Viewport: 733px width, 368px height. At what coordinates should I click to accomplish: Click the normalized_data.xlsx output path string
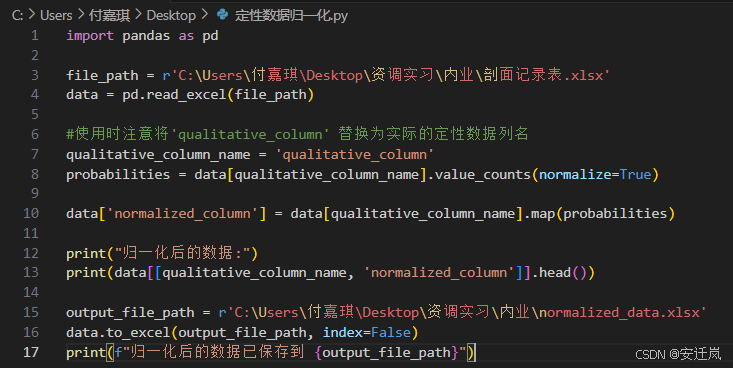619,312
